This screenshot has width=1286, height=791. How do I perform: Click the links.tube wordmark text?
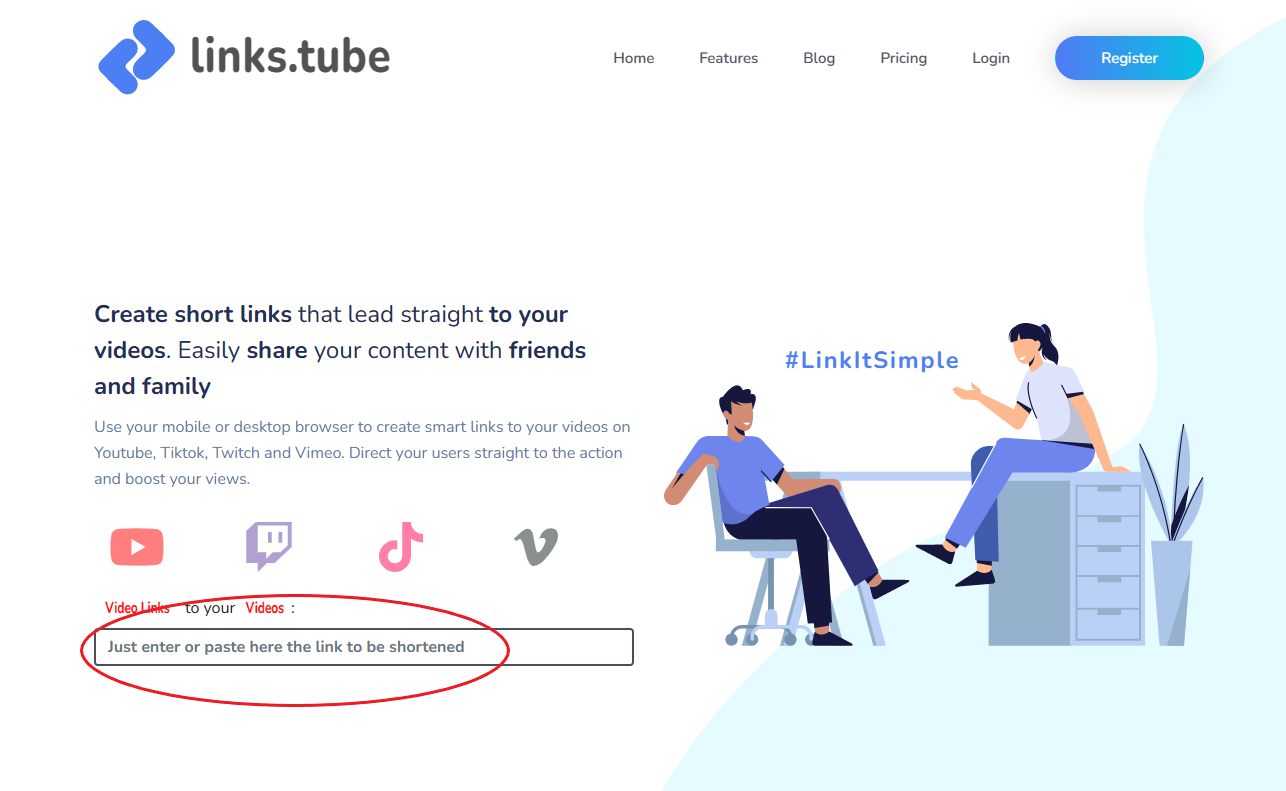290,56
